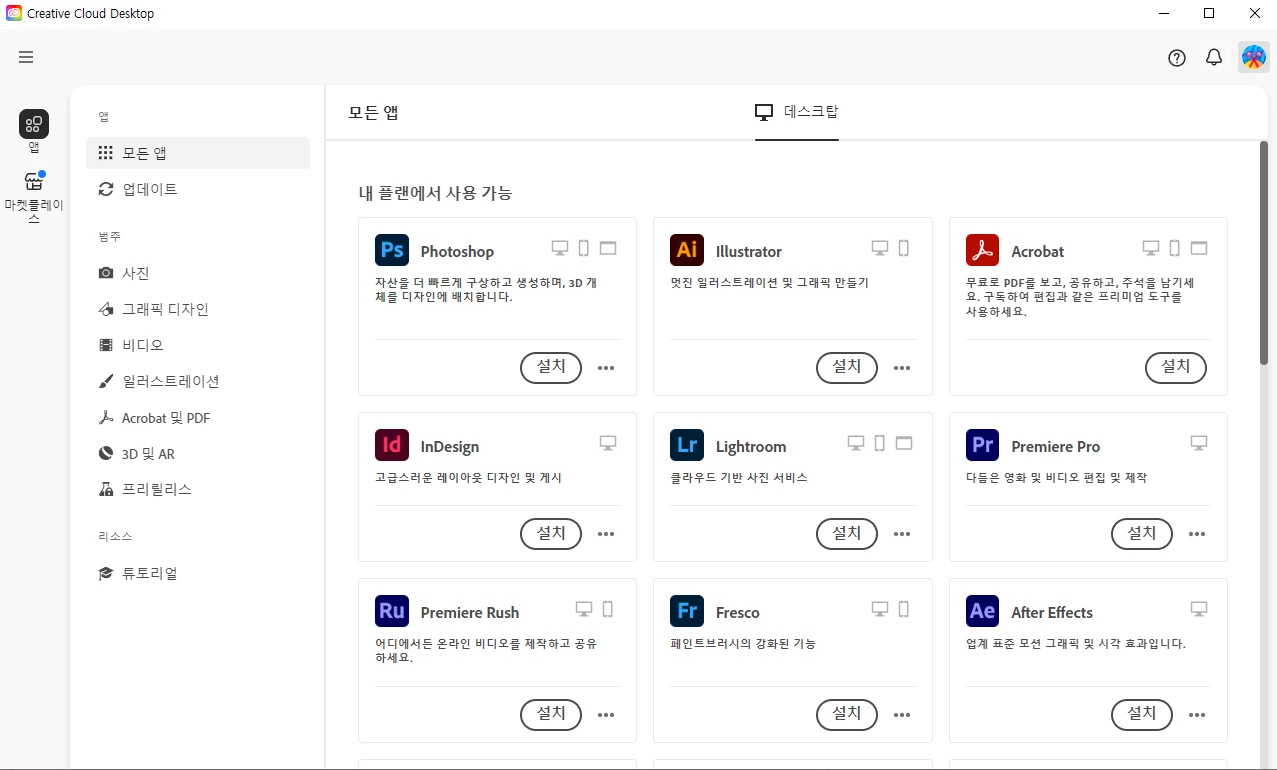1277x770 pixels.
Task: Install After Effects with 설치 button
Action: pos(1142,715)
